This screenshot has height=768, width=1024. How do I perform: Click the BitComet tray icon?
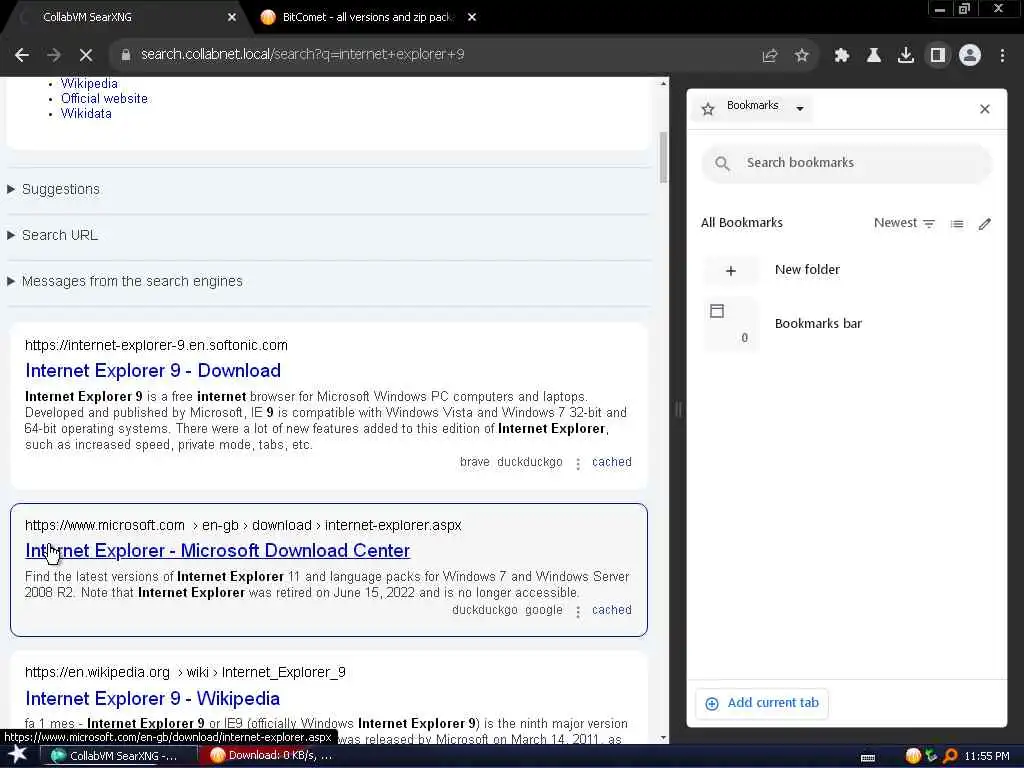click(x=913, y=756)
